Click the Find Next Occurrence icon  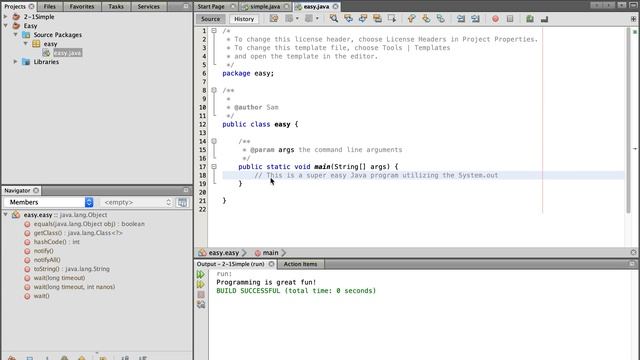[362, 19]
